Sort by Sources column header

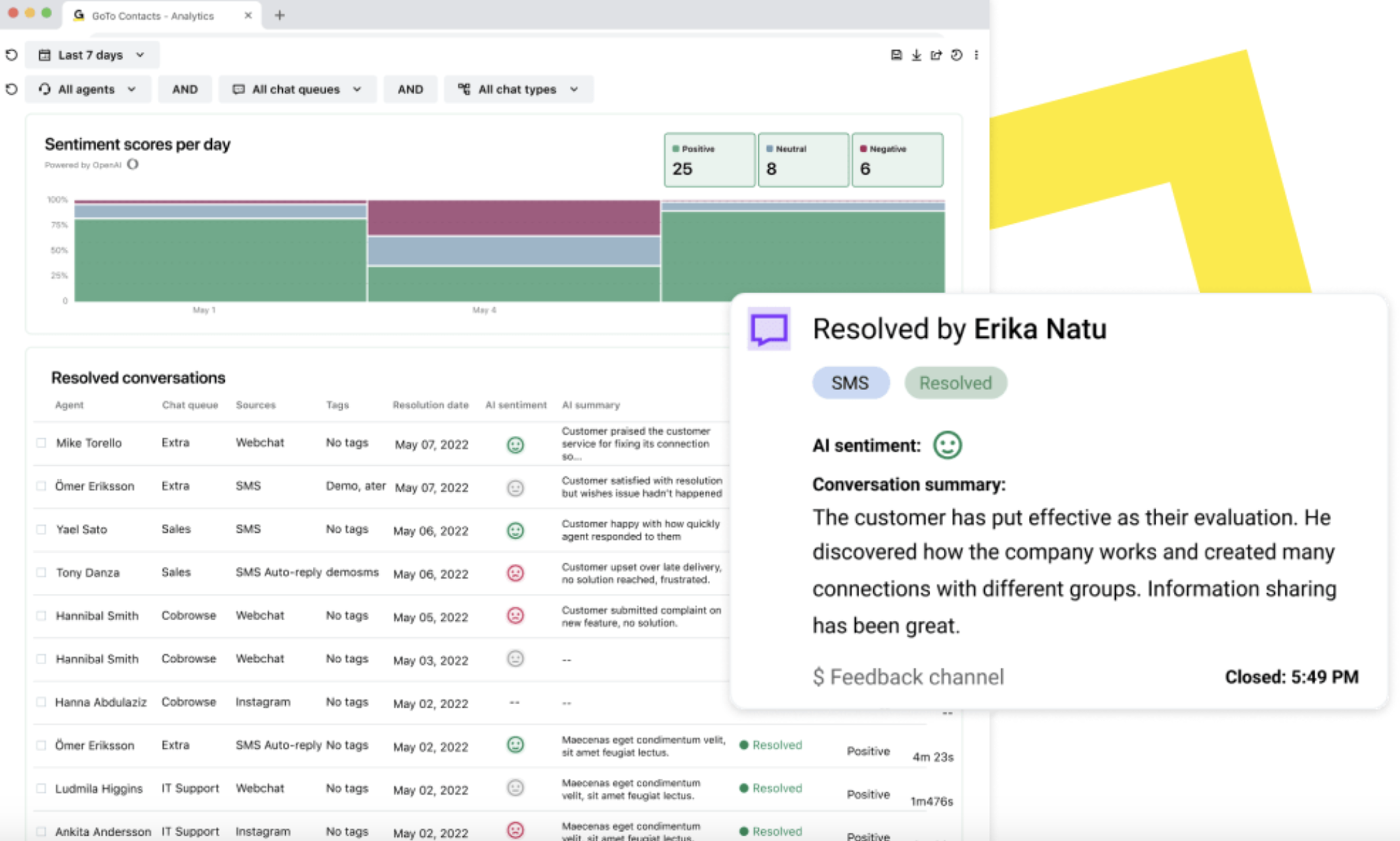(x=255, y=405)
